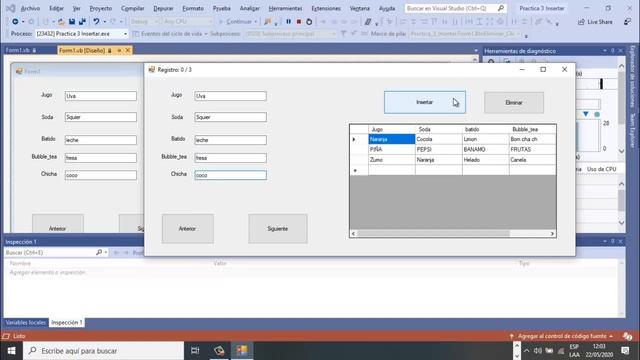Restart debugging with the circular arrow icon
Viewport: 640px width, 360px height.
pyautogui.click(x=309, y=22)
